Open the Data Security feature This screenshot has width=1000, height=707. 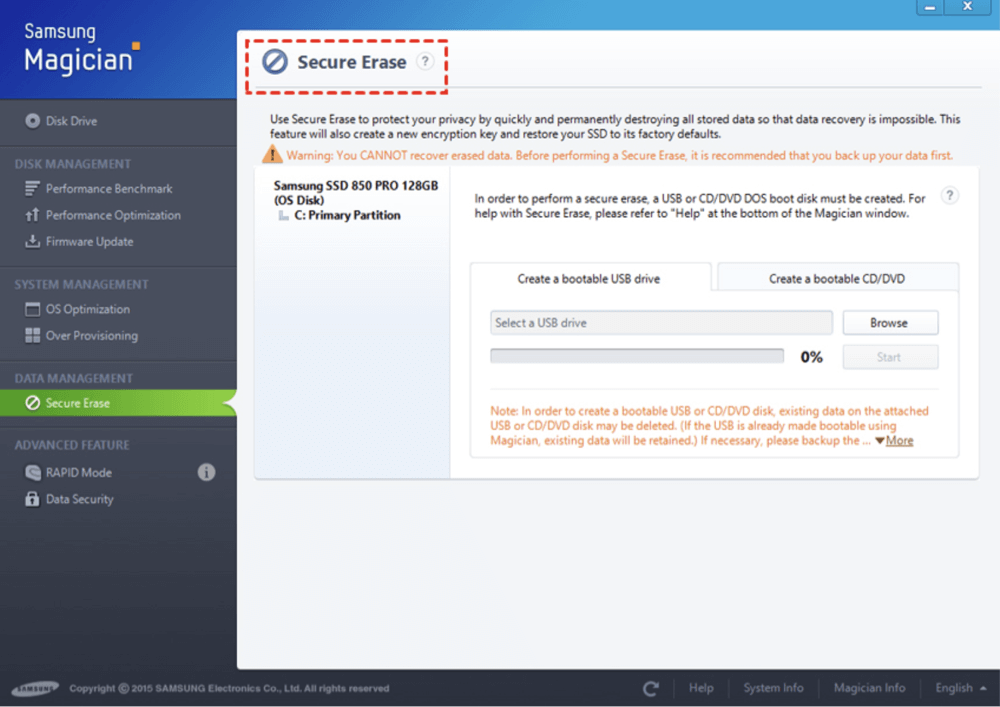pyautogui.click(x=78, y=499)
